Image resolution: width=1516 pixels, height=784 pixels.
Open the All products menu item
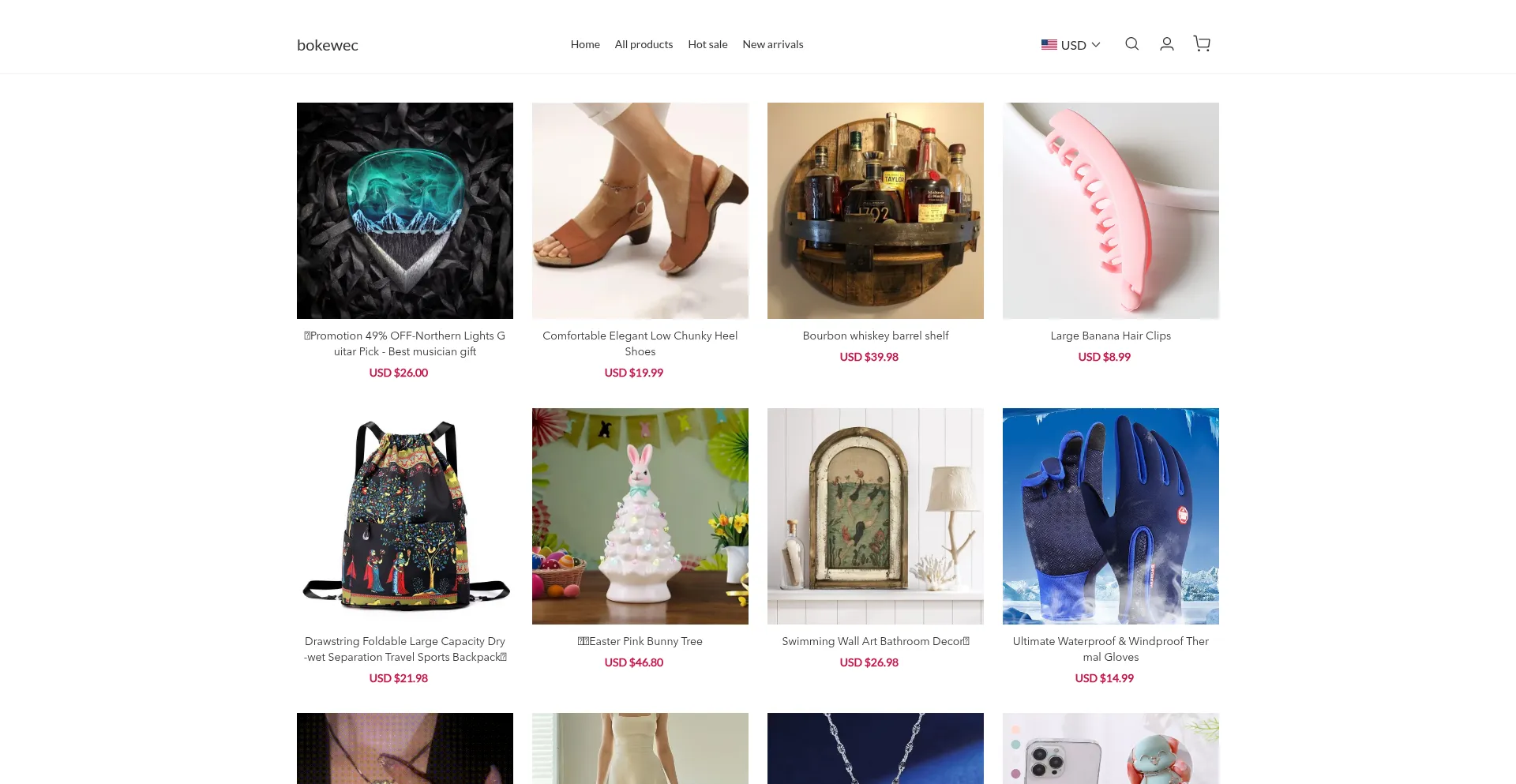pos(644,44)
